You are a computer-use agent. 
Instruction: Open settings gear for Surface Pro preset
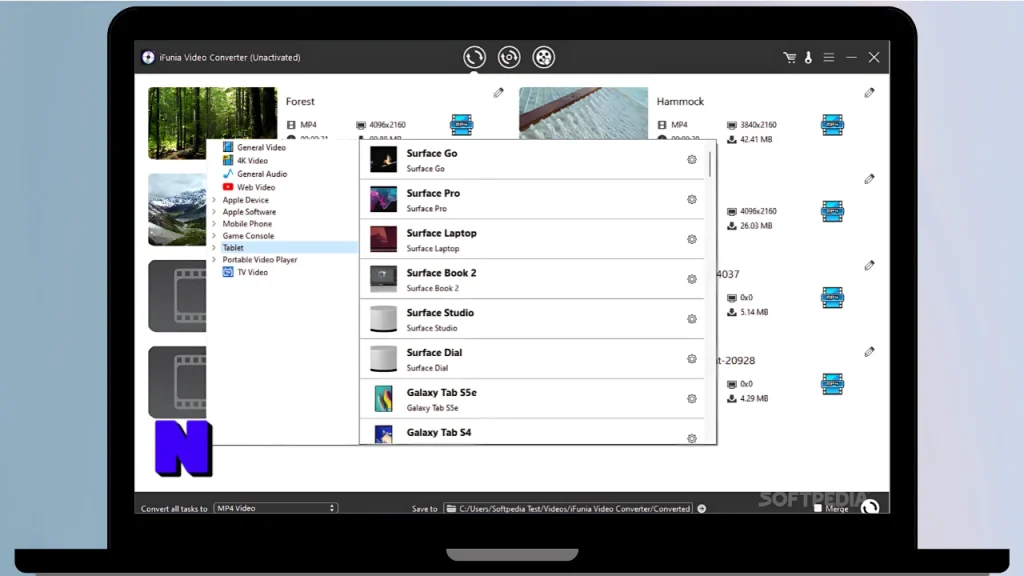click(x=692, y=199)
